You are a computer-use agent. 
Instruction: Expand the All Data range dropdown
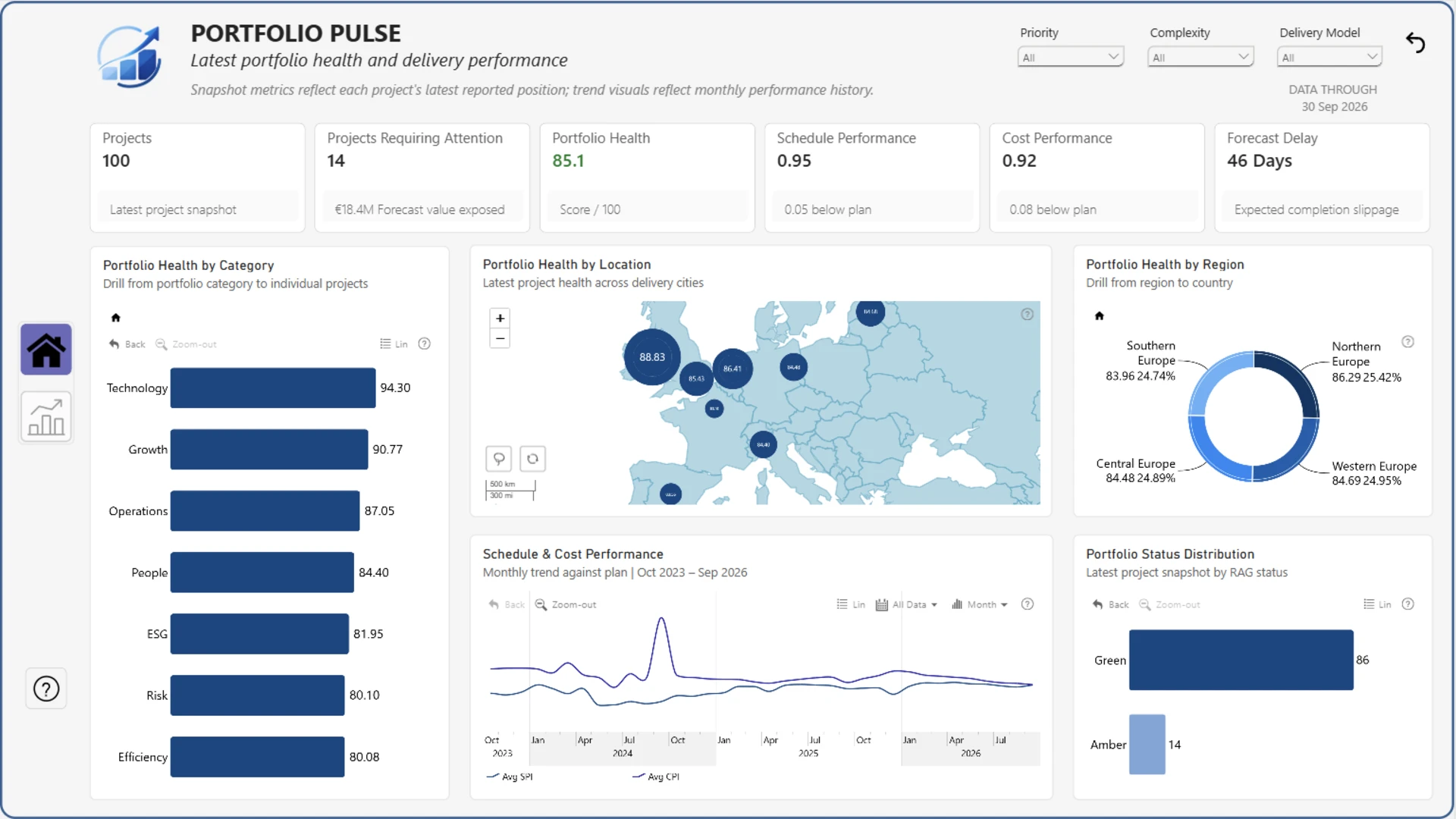click(x=906, y=604)
